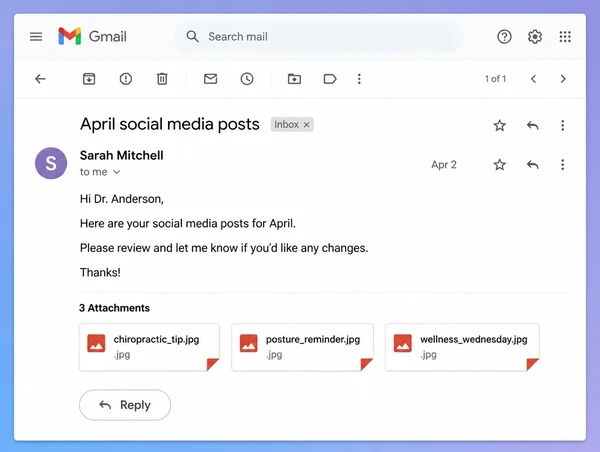Open posture_reminder.jpg attachment
This screenshot has width=600, height=452.
click(302, 347)
